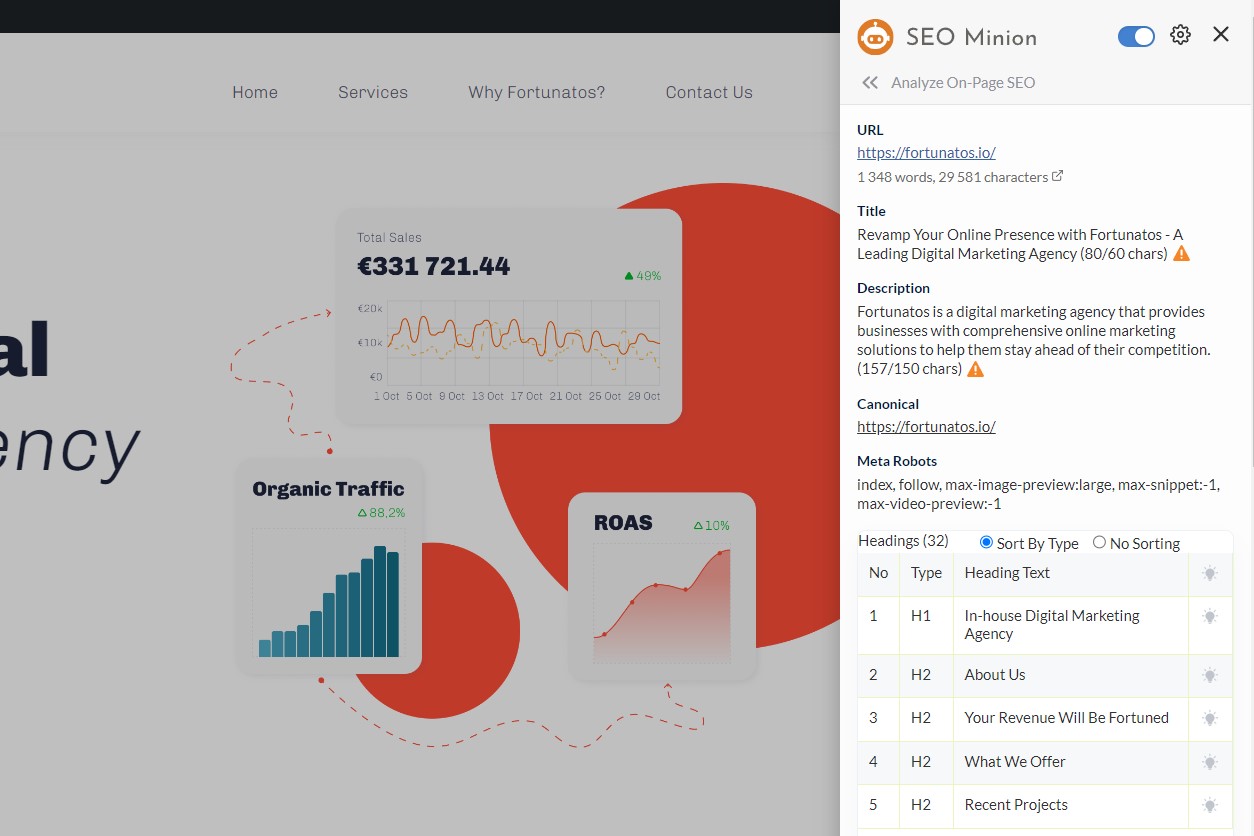Highlight Your Revenue Will Be Fortuned heading
Image resolution: width=1254 pixels, height=836 pixels.
1210,718
